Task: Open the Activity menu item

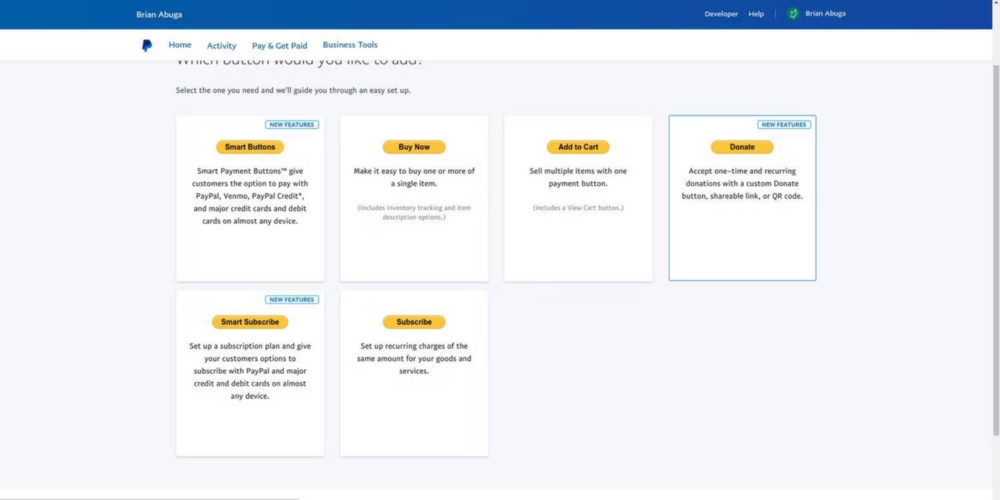Action: click(x=221, y=46)
